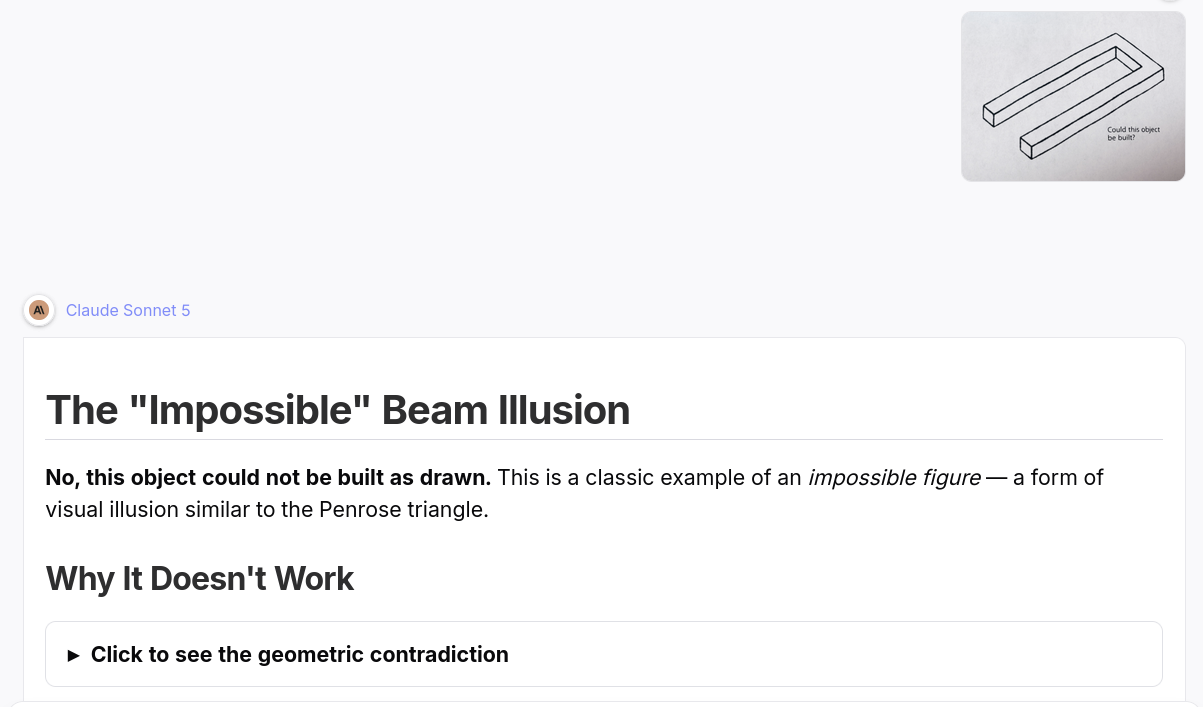
Task: Click the 'Why It Doesn't Work' heading
Action: click(200, 579)
